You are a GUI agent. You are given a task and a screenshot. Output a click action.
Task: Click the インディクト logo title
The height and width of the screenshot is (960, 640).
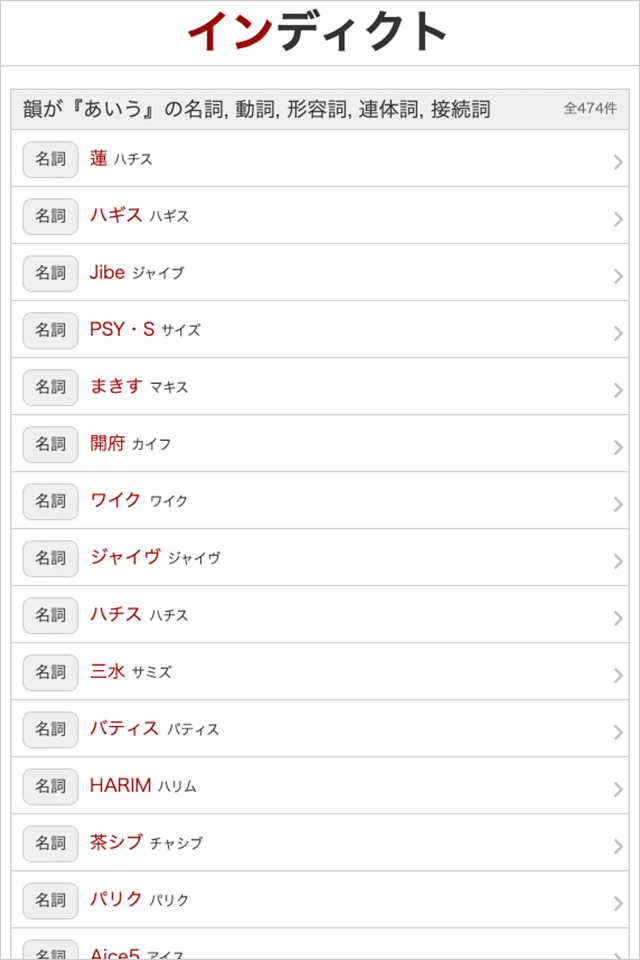318,32
